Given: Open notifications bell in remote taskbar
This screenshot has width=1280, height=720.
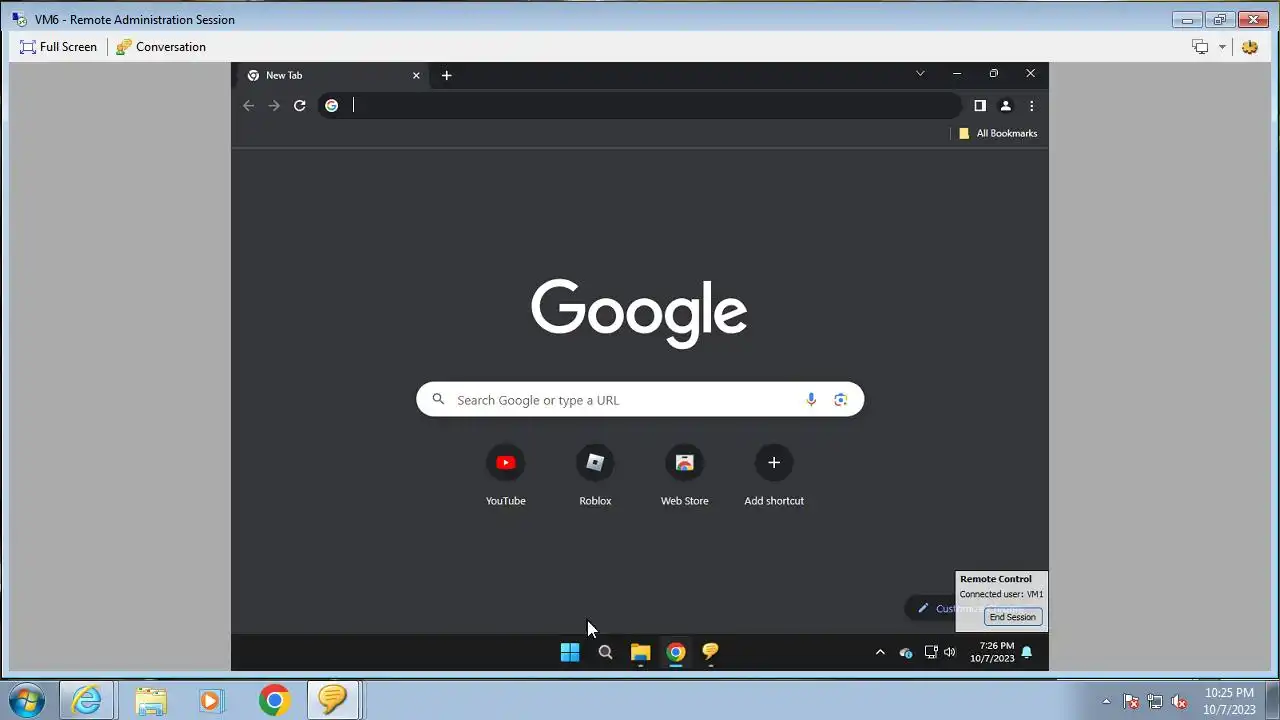Looking at the screenshot, I should pyautogui.click(x=1027, y=652).
